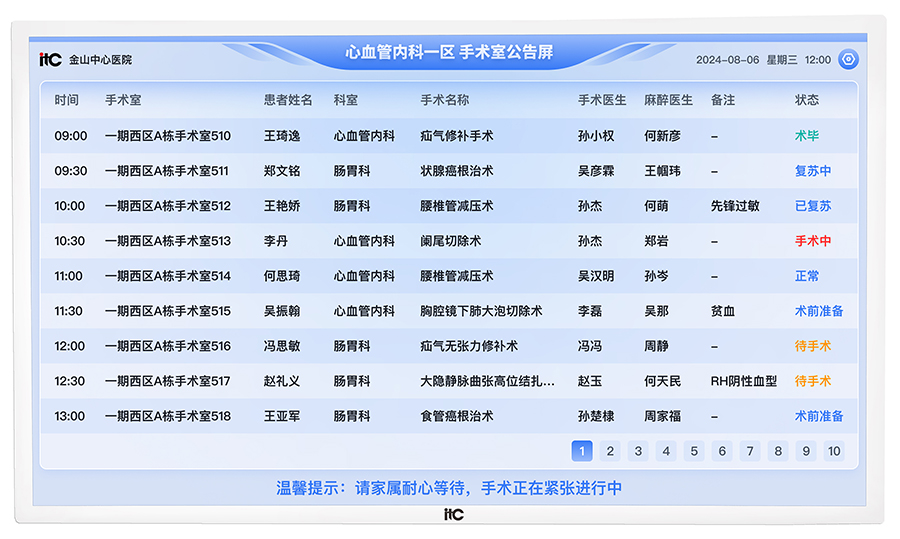
Task: Select the 复苏中 status for 郑文铭
Action: click(x=813, y=171)
